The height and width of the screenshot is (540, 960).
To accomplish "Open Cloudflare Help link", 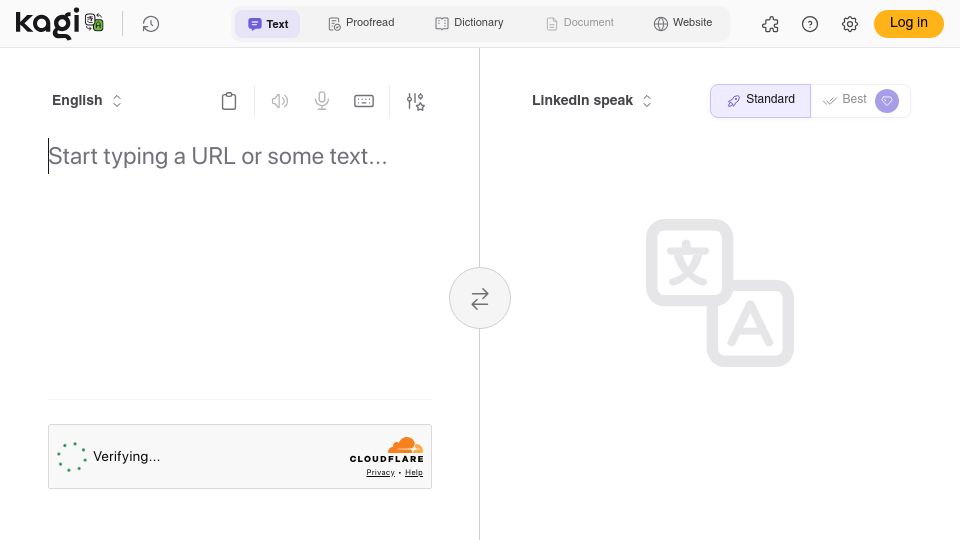I will coord(414,473).
